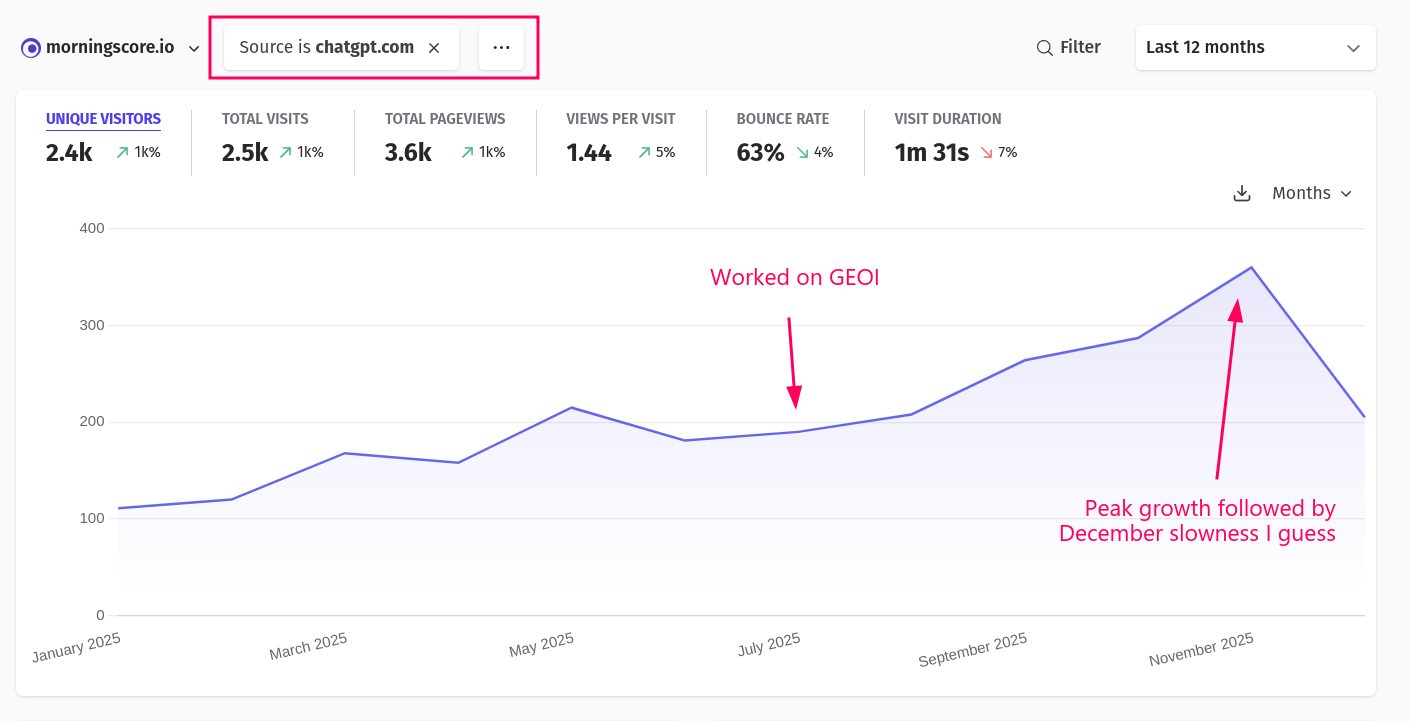
Task: Click the Filter search magnifier icon
Action: point(1044,48)
